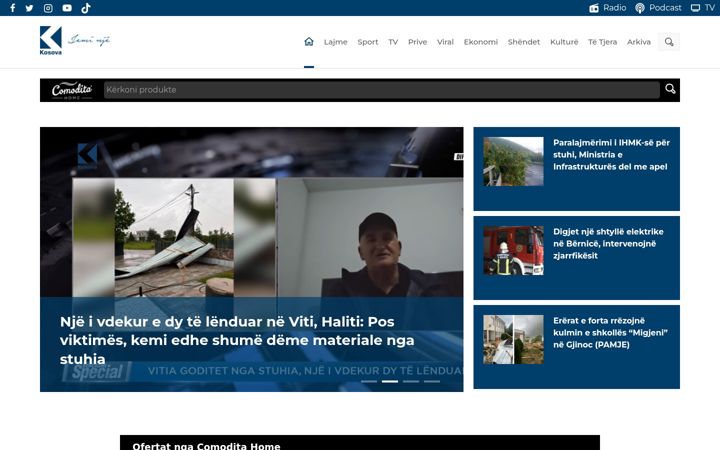This screenshot has width=720, height=450.
Task: Open the TikTok icon
Action: pos(86,8)
